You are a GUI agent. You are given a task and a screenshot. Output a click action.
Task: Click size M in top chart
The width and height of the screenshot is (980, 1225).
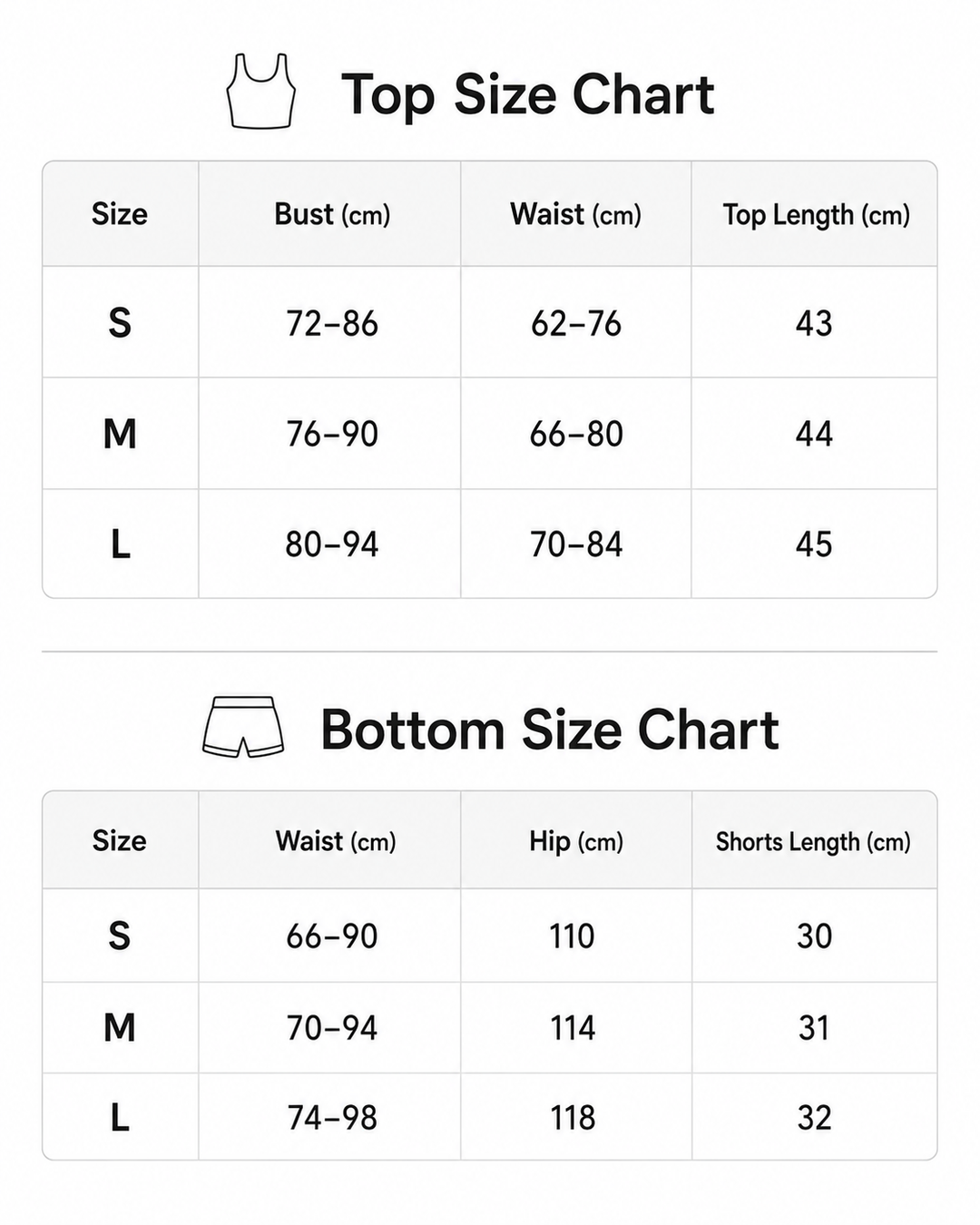click(120, 434)
